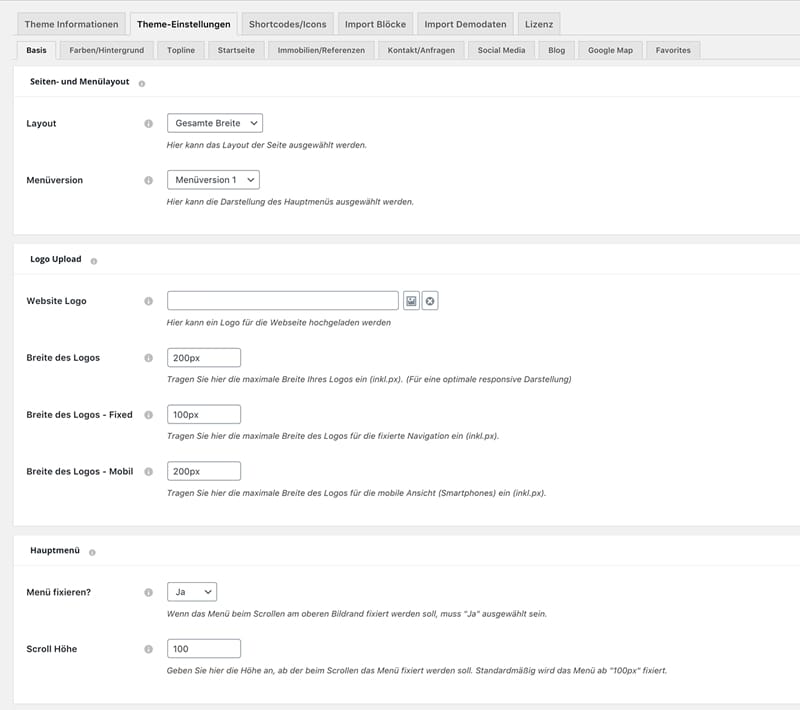Open the Lizenz tab

[540, 24]
